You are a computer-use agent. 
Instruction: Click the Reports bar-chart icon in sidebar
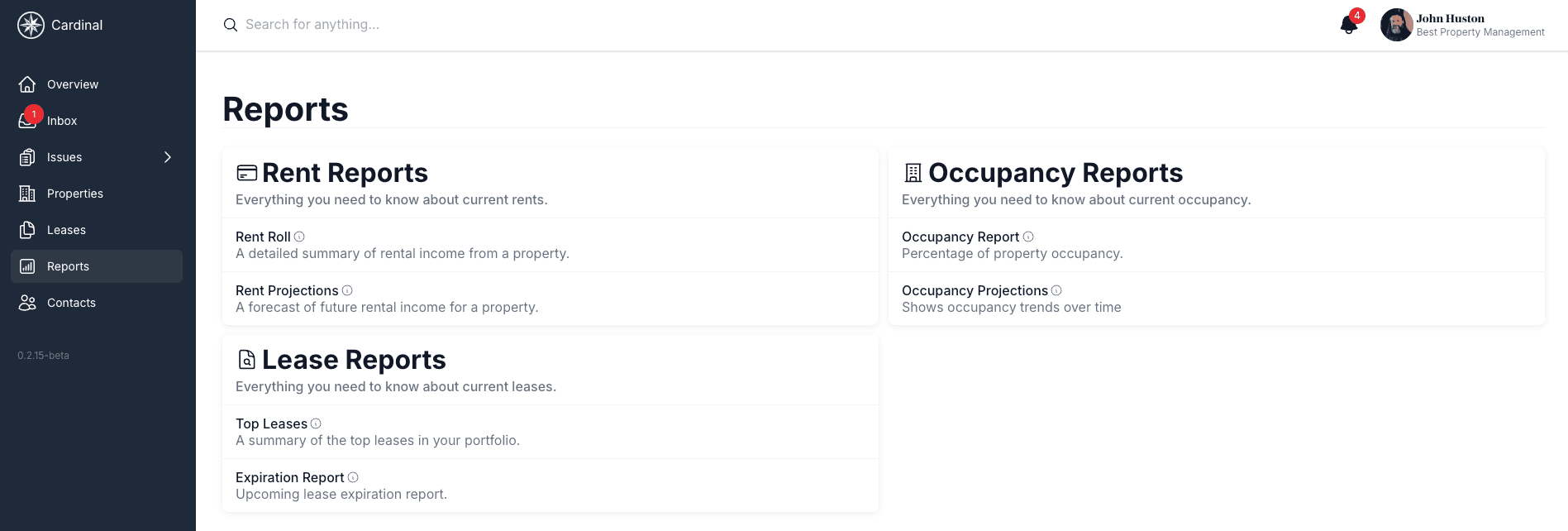28,265
